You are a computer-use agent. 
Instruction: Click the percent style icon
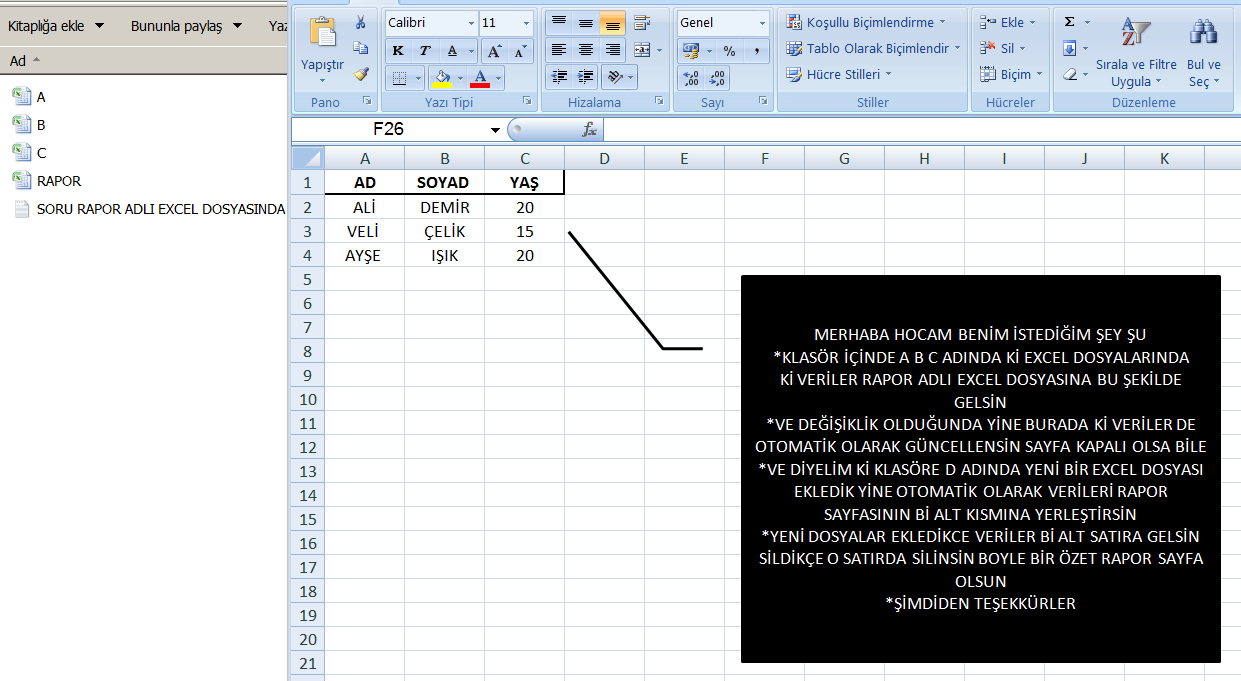729,50
